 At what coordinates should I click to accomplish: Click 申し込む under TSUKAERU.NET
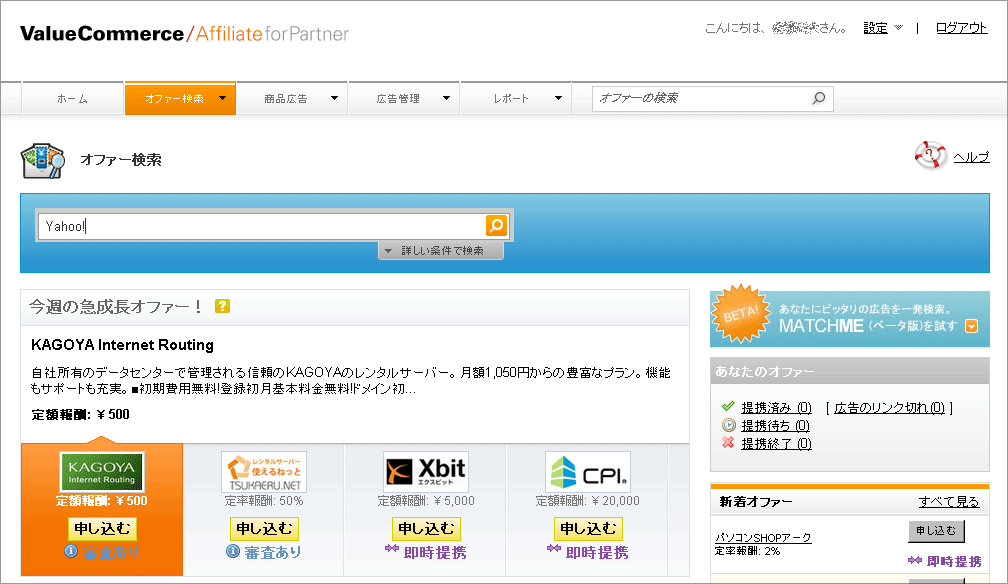coord(264,529)
